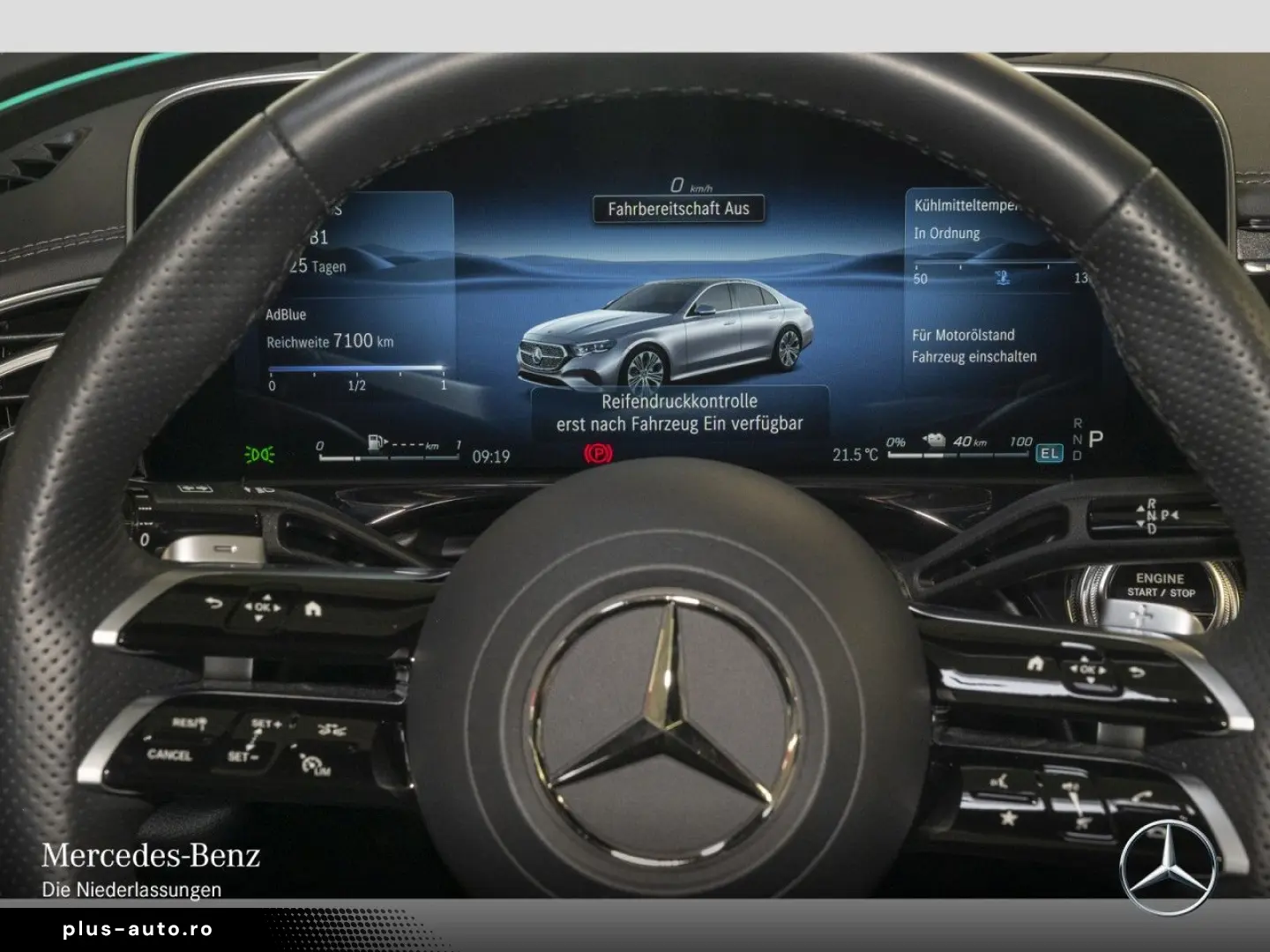The width and height of the screenshot is (1270, 952).
Task: Toggle the speed limiter LIM button
Action: (312, 765)
